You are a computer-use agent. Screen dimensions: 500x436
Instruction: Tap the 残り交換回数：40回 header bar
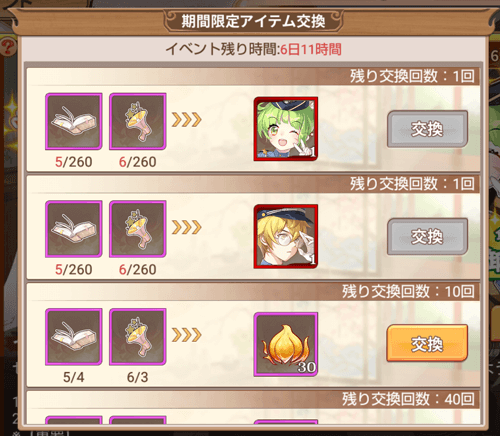click(253, 399)
